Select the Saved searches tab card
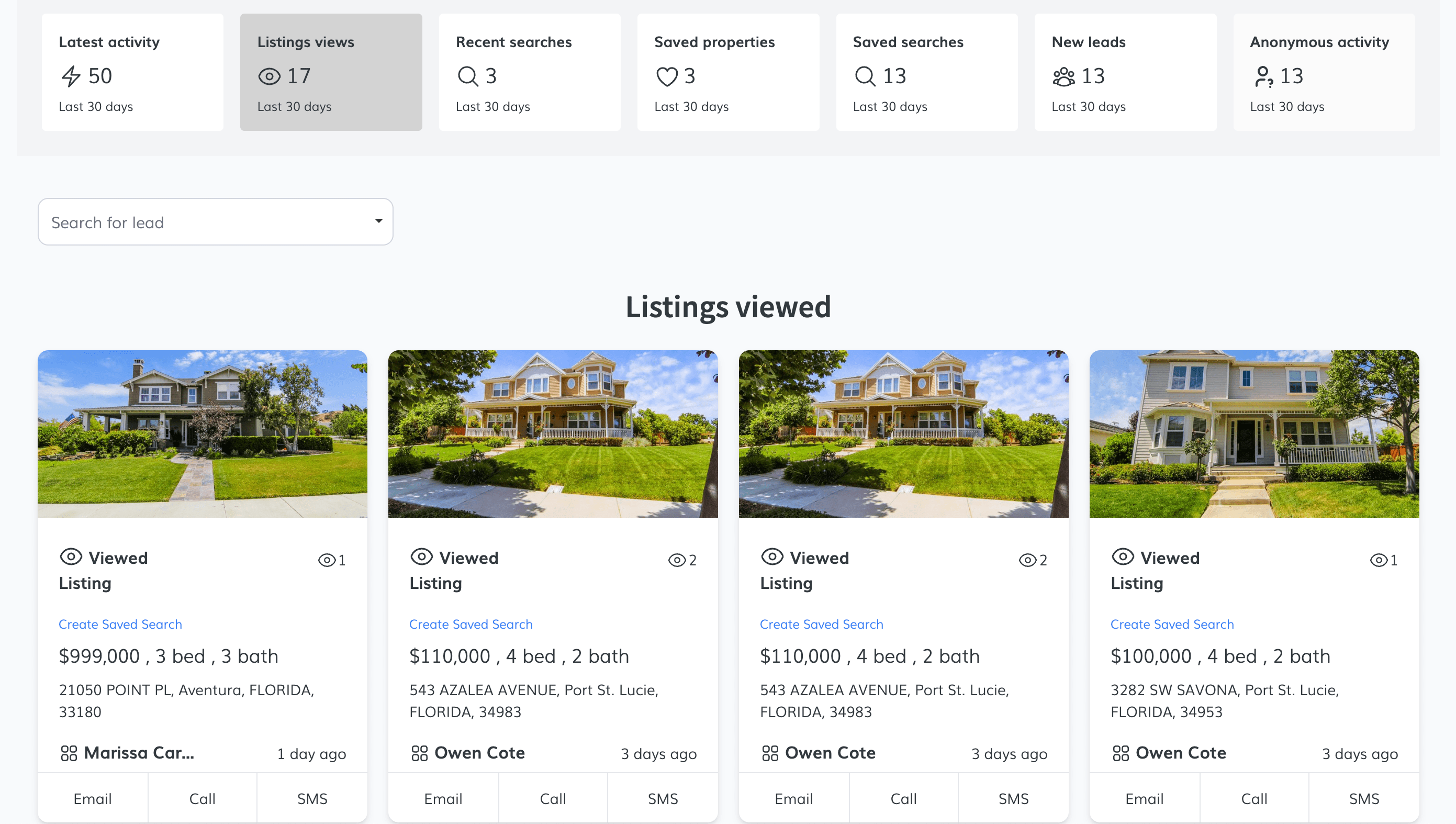 click(x=926, y=72)
